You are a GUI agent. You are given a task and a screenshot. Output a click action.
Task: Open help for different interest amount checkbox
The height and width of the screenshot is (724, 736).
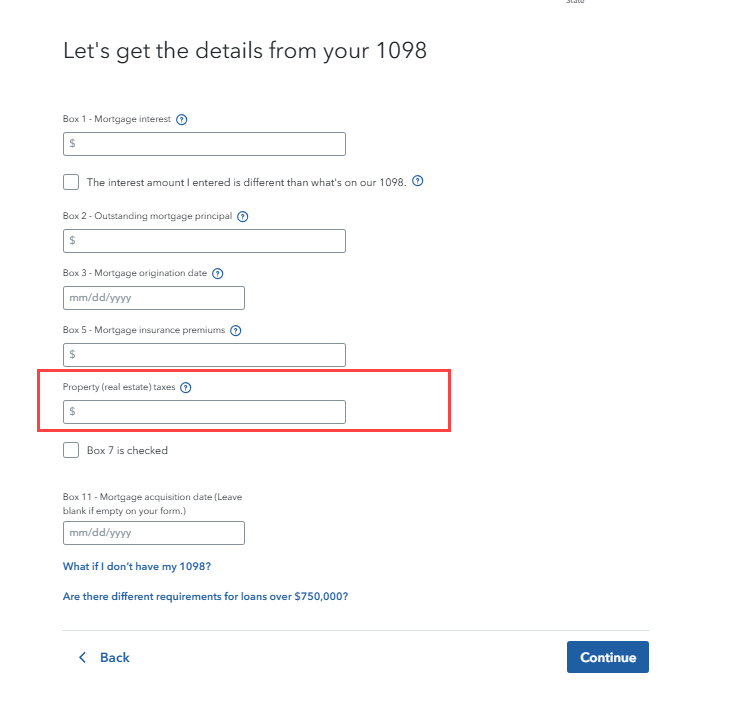pos(418,182)
